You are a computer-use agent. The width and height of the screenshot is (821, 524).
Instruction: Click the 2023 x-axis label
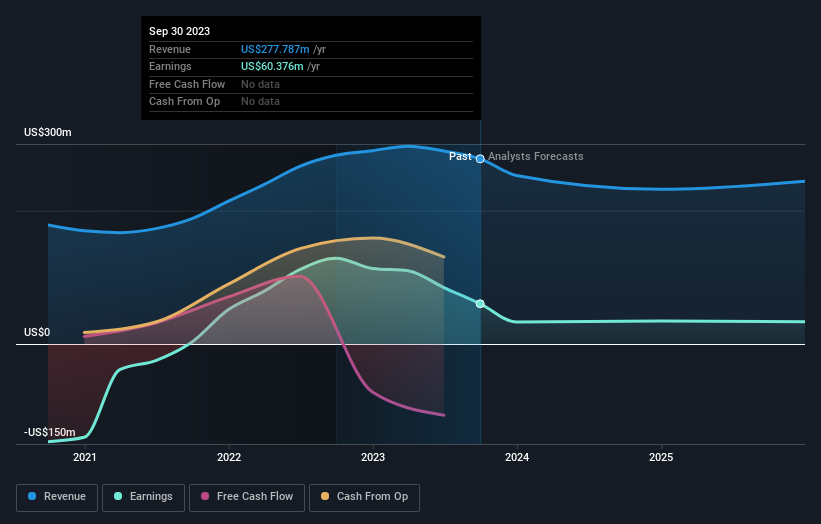[x=373, y=458]
